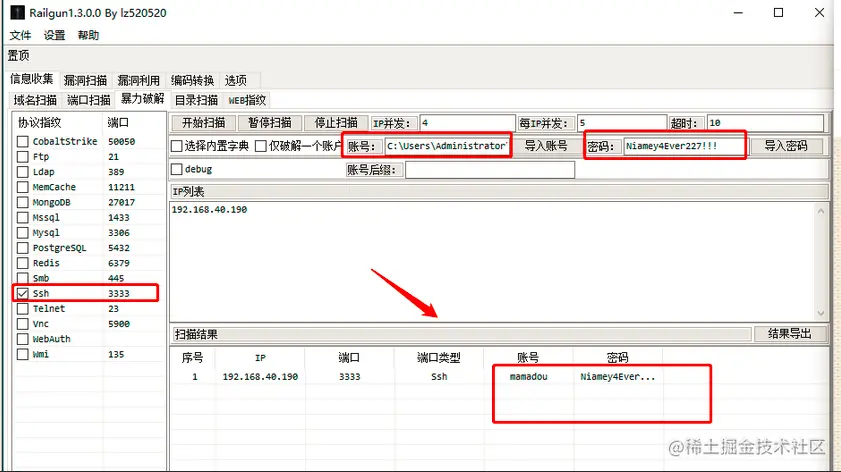Click the 停止扫描 stop scan button
Screen dimensions: 841x472
[x=336, y=123]
